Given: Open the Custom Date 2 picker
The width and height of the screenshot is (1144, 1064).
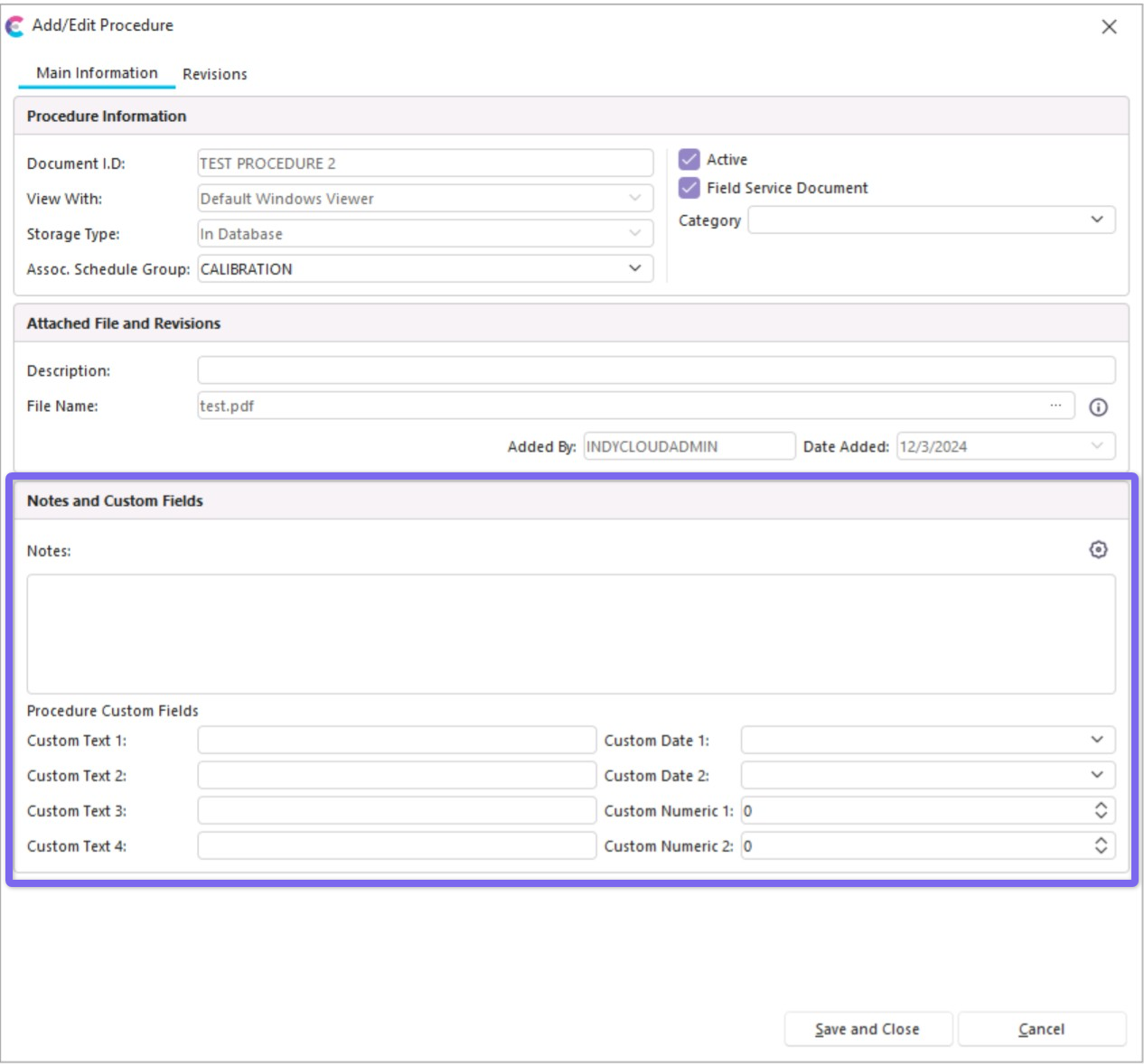Looking at the screenshot, I should pos(1096,775).
